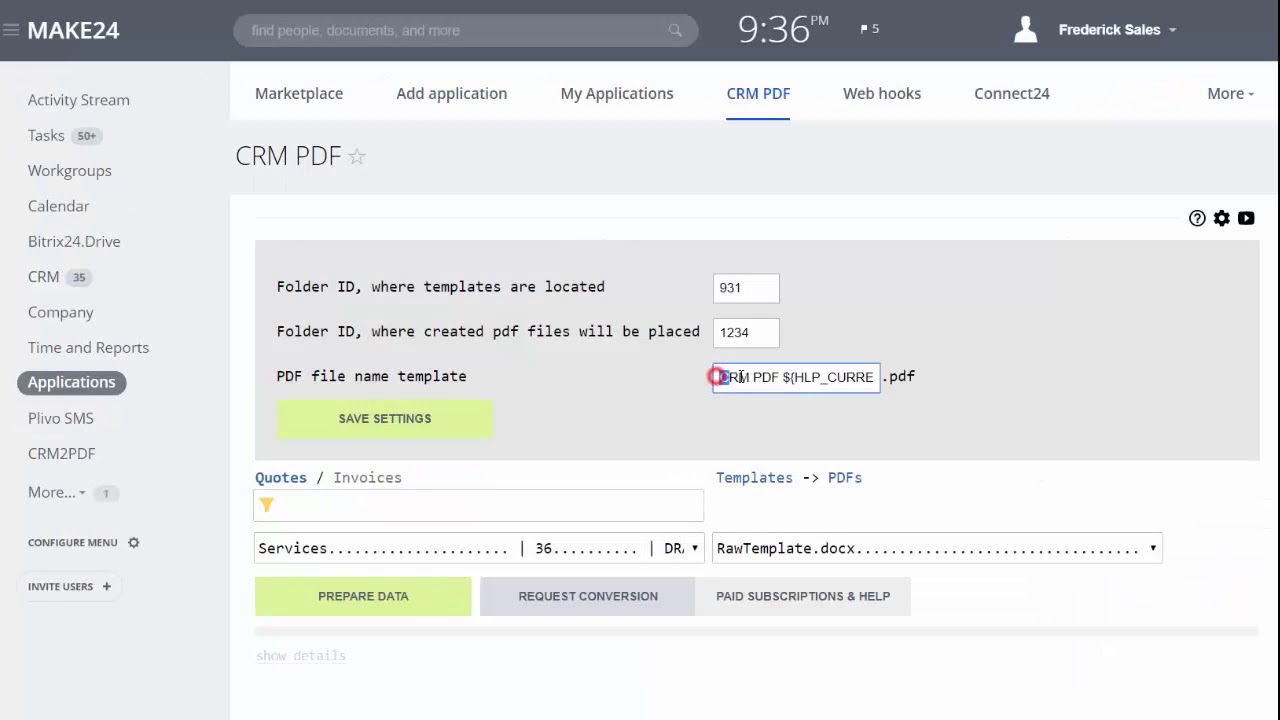Switch to the Marketplace tab
This screenshot has width=1280, height=720.
click(299, 93)
